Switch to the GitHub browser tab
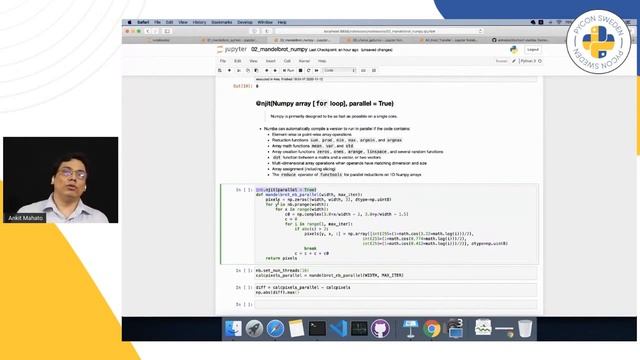This screenshot has width=640, height=360. pyautogui.click(x=521, y=40)
